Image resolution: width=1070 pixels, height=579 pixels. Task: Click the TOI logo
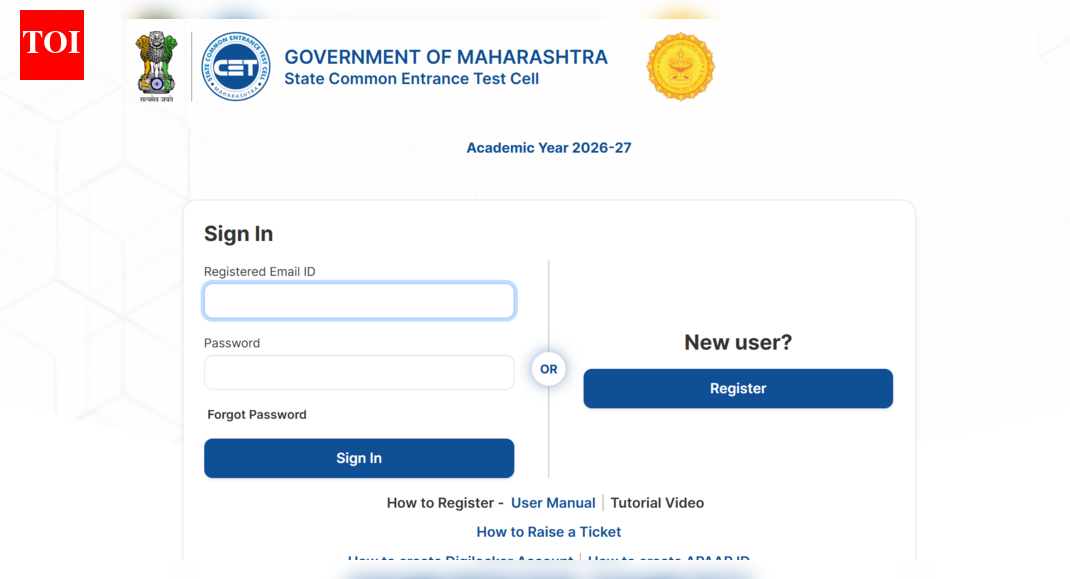pos(50,44)
